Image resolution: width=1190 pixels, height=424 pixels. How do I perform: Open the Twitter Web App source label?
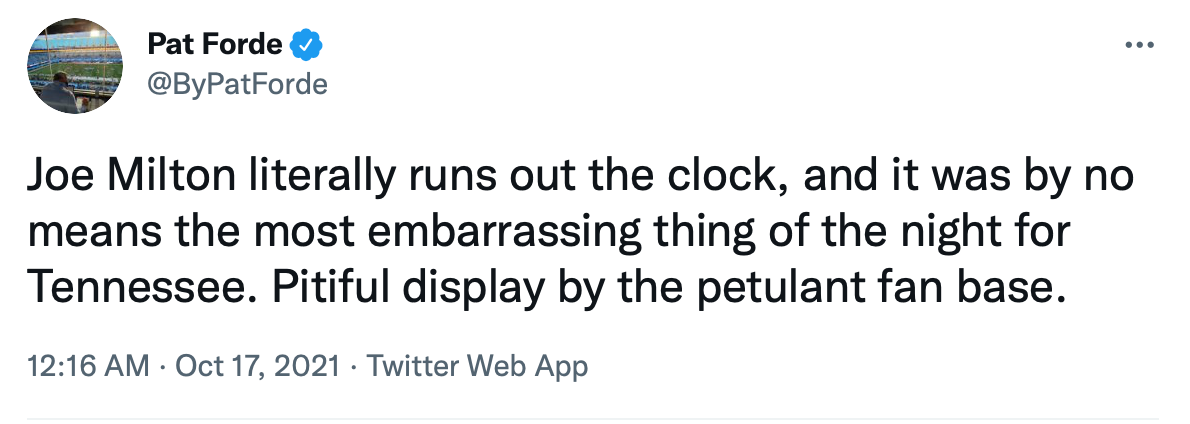pos(477,366)
